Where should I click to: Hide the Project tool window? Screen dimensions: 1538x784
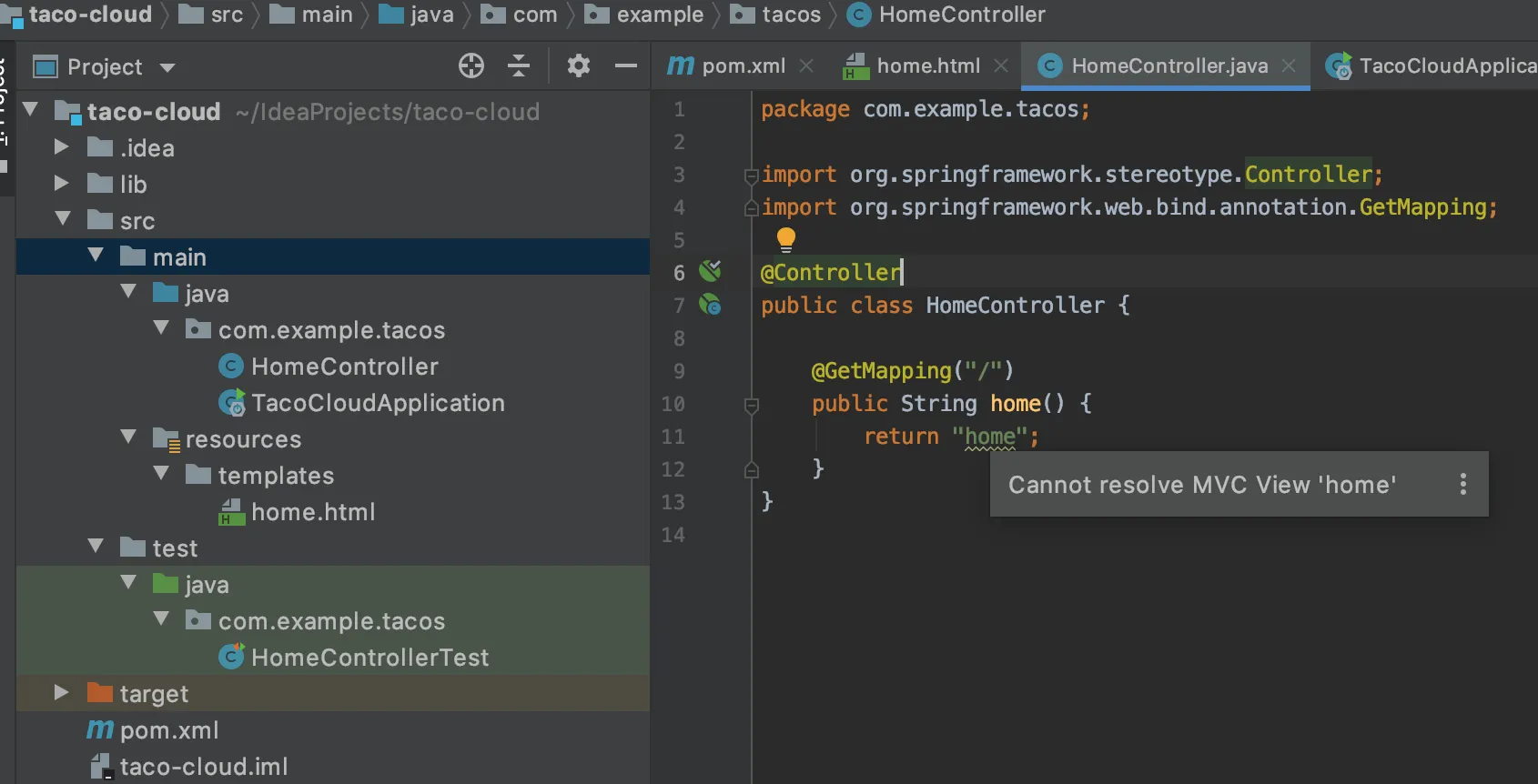626,65
